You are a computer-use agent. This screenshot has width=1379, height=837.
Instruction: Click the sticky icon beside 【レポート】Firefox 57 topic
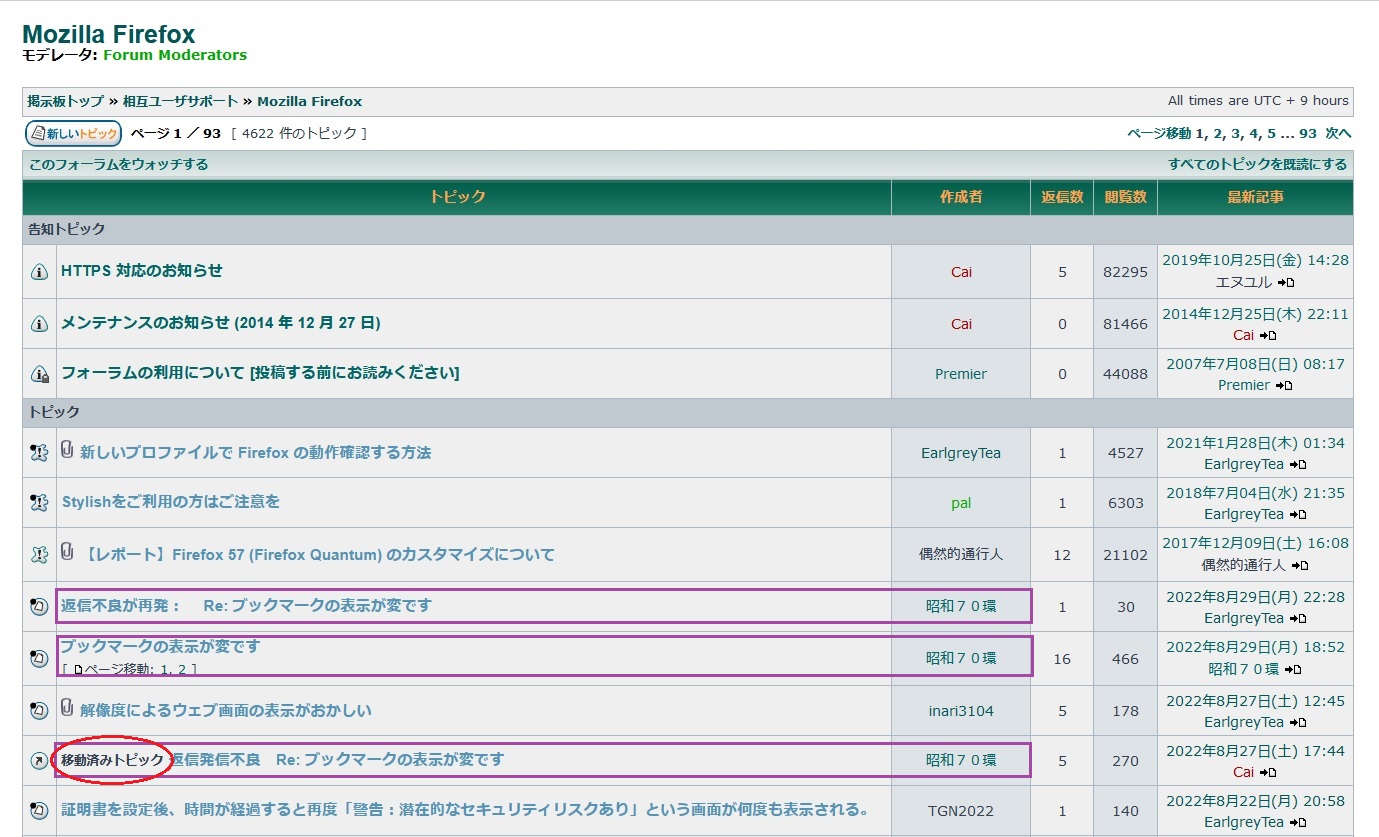[x=39, y=555]
